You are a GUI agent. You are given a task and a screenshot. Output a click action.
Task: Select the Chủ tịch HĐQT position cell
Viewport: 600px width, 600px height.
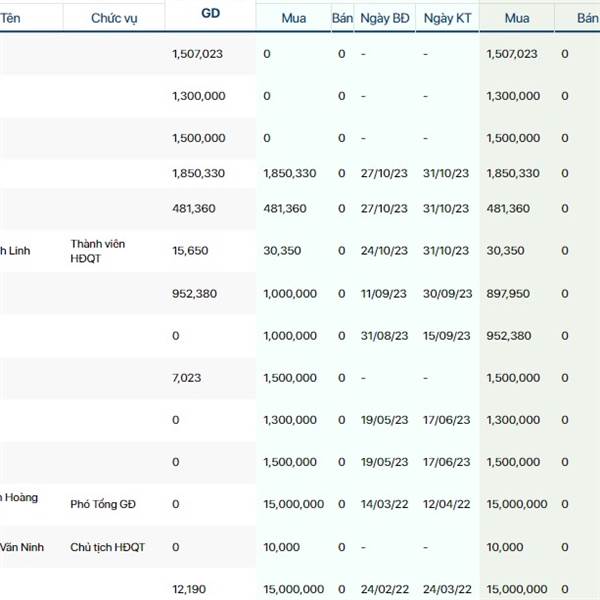click(108, 547)
